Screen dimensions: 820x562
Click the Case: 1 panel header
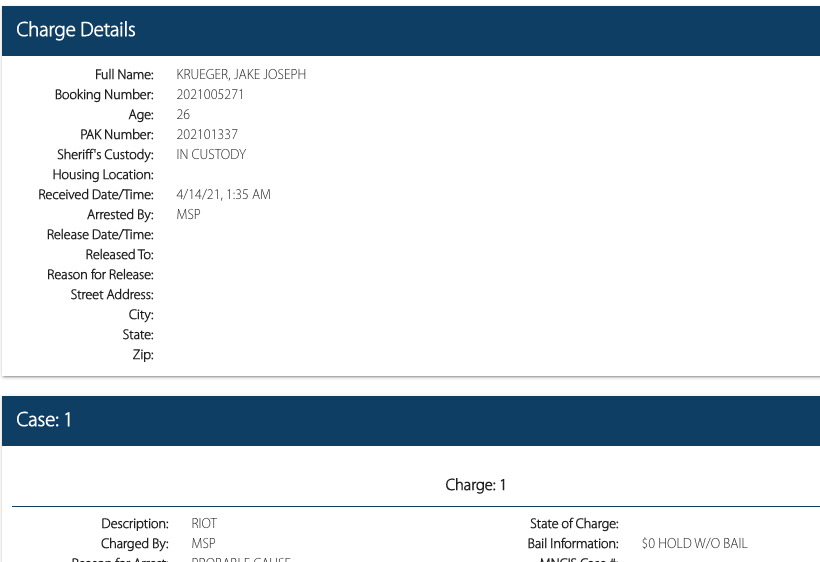(44, 421)
